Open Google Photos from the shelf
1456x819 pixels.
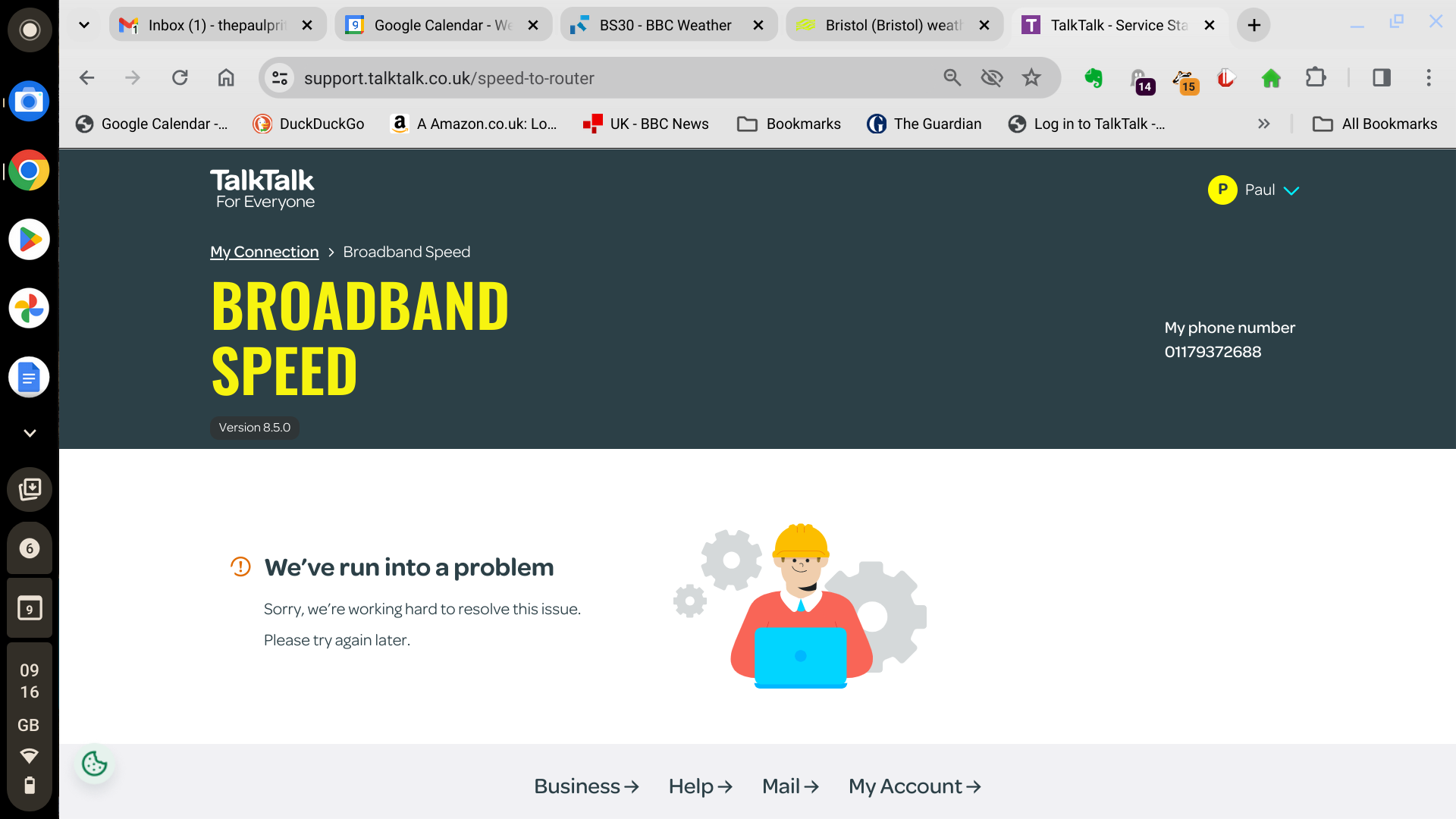pos(29,308)
